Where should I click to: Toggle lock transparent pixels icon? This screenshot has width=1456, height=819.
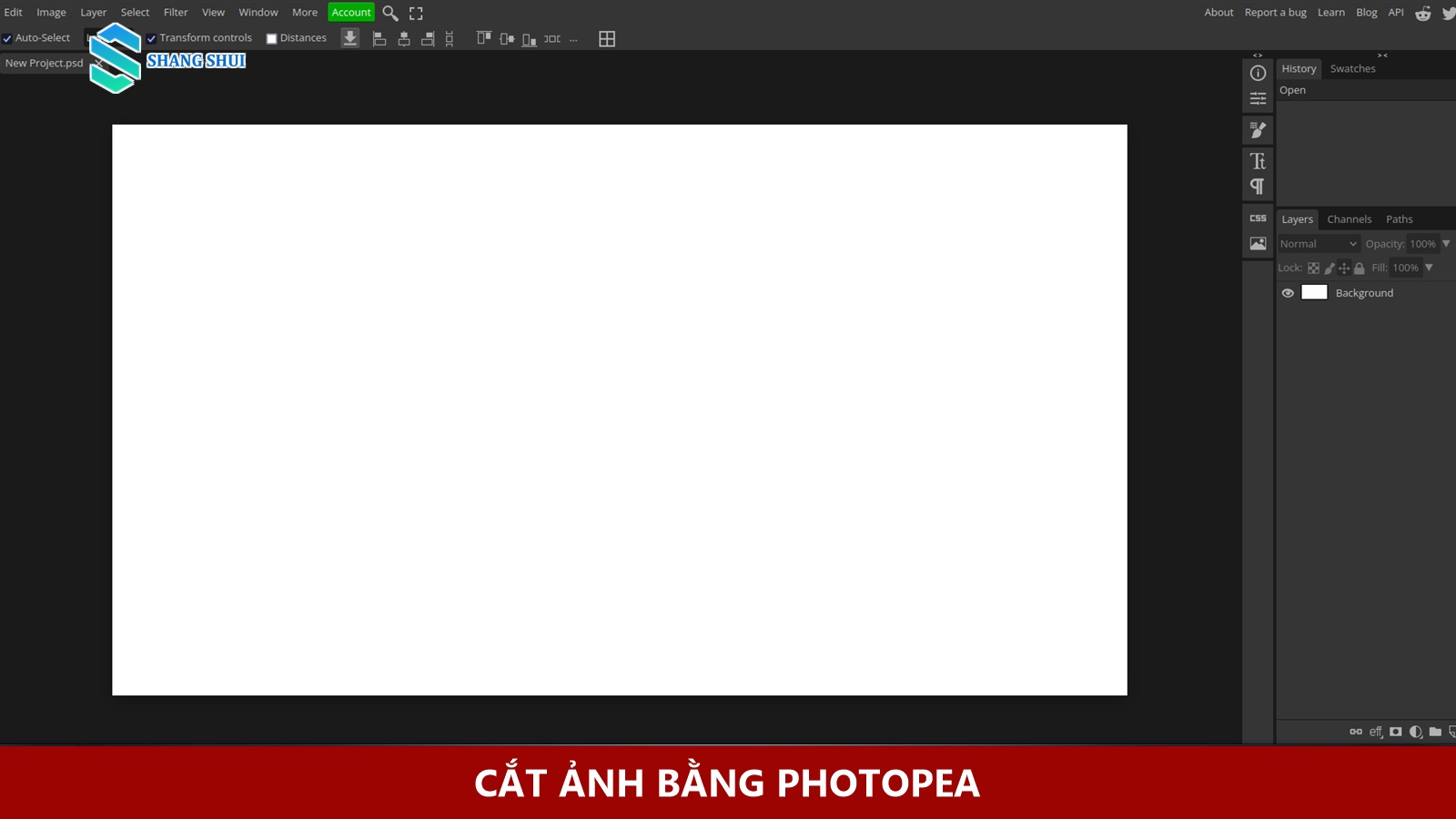pos(1313,268)
